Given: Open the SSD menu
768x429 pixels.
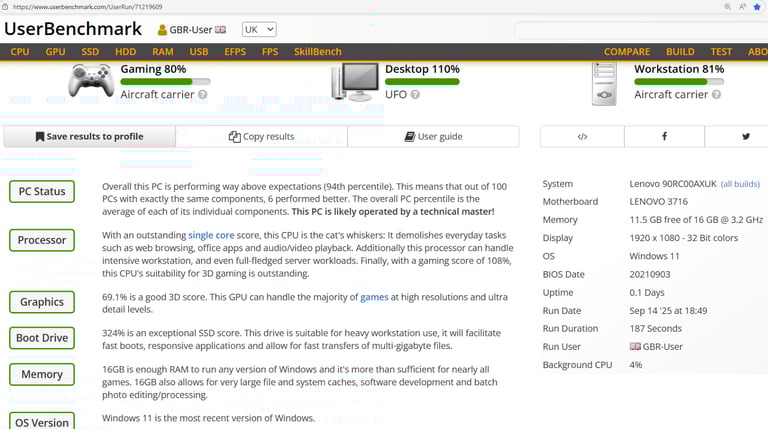Looking at the screenshot, I should pyautogui.click(x=90, y=52).
